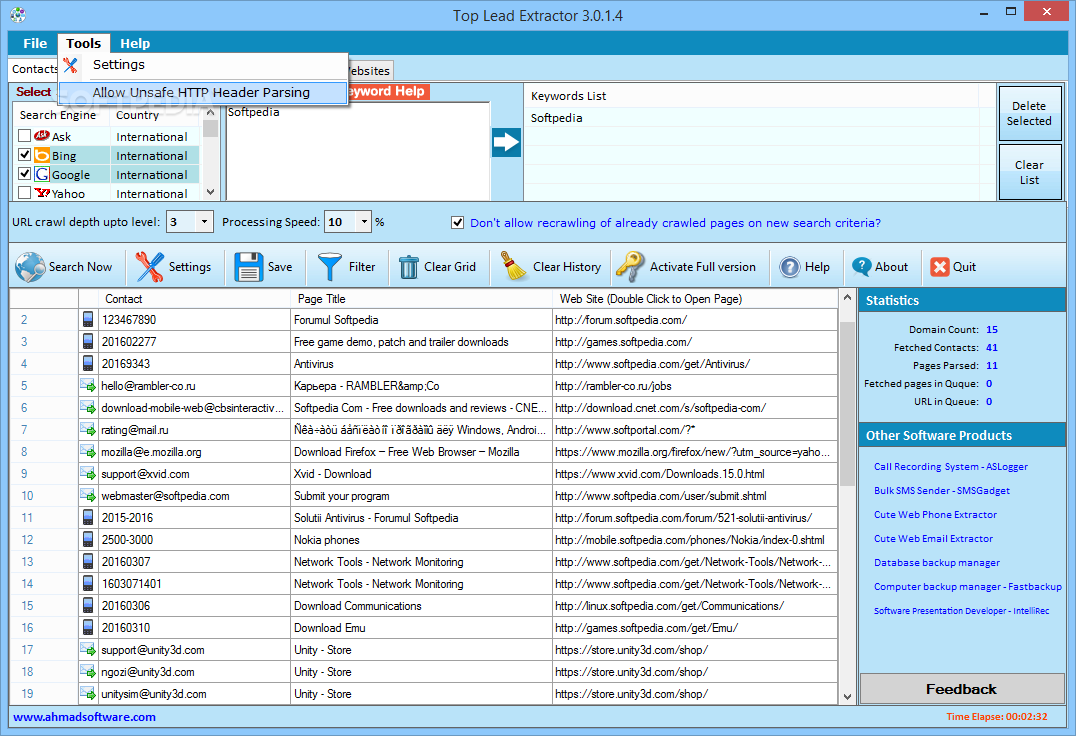Click the Ask search engine logo

(42, 136)
